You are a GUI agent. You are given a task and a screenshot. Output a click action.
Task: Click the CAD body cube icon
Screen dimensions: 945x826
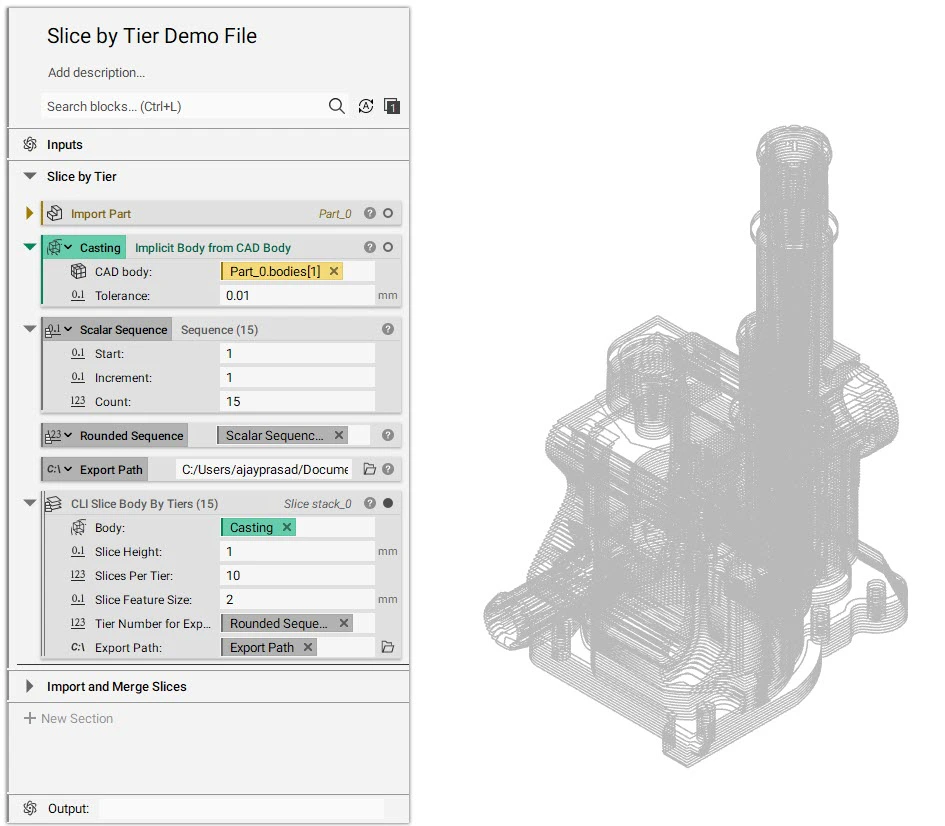click(x=78, y=271)
